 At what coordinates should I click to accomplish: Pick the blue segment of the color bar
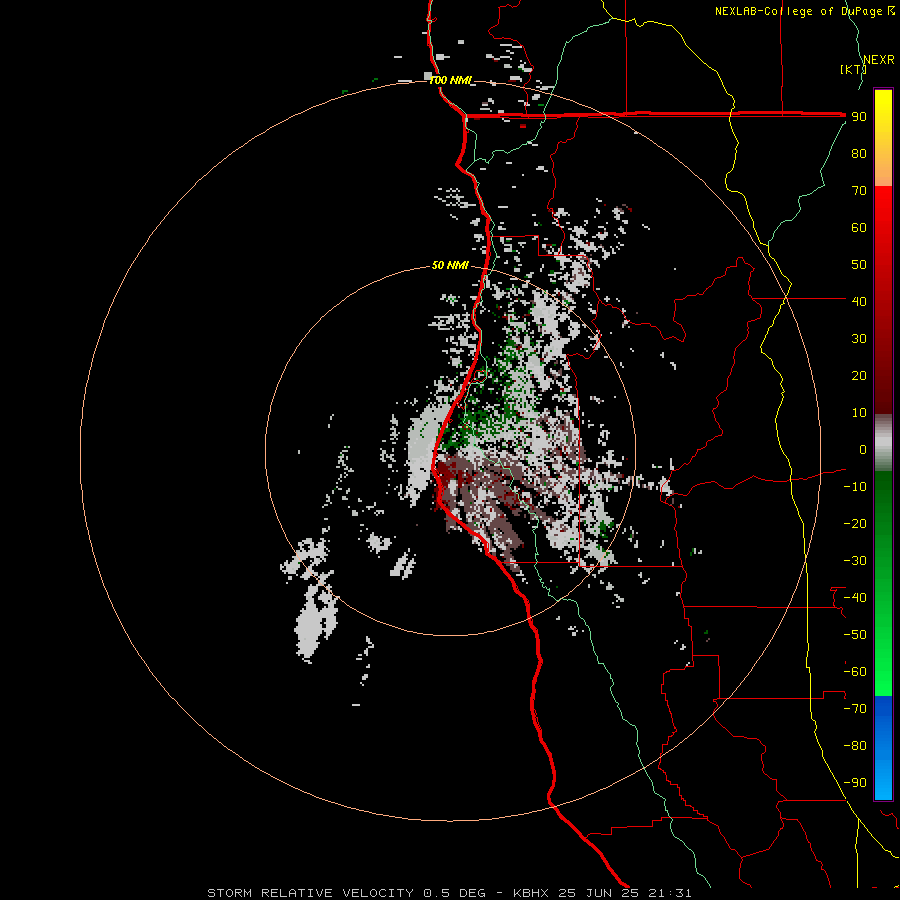883,746
